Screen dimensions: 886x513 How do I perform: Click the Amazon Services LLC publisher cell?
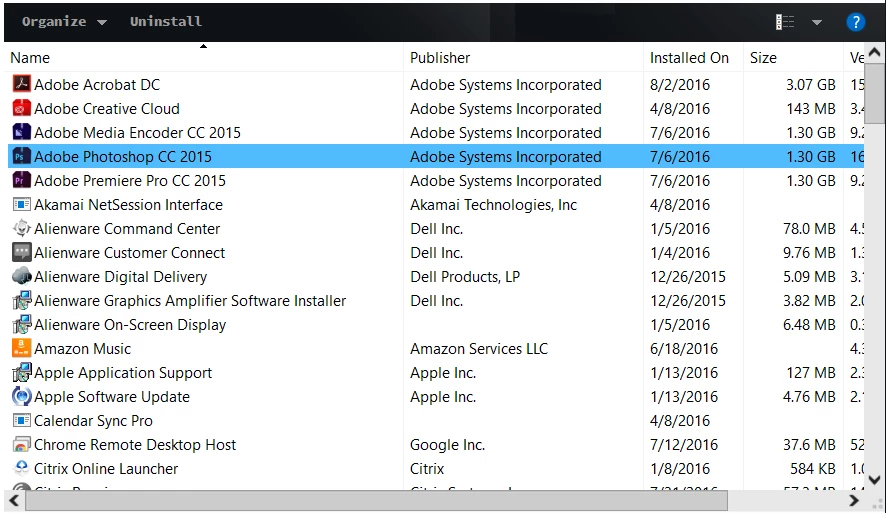pyautogui.click(x=479, y=349)
